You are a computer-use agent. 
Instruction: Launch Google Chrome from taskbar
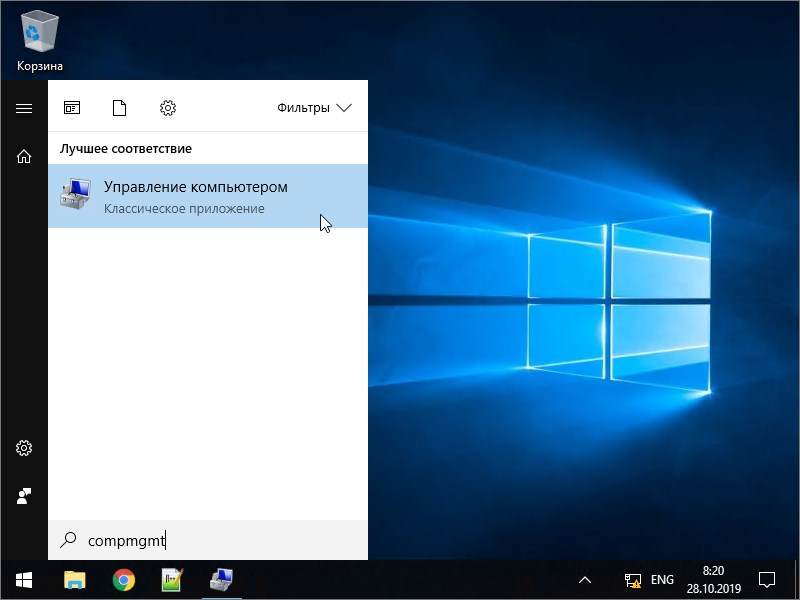pos(123,580)
